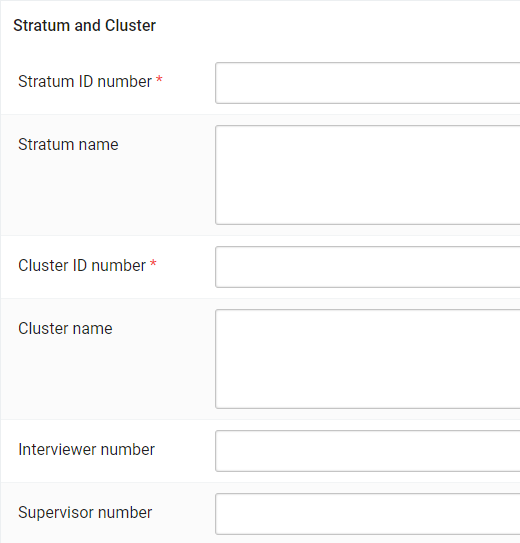Click the Cluster name label text
Screen dimensions: 520x543
tap(65, 328)
